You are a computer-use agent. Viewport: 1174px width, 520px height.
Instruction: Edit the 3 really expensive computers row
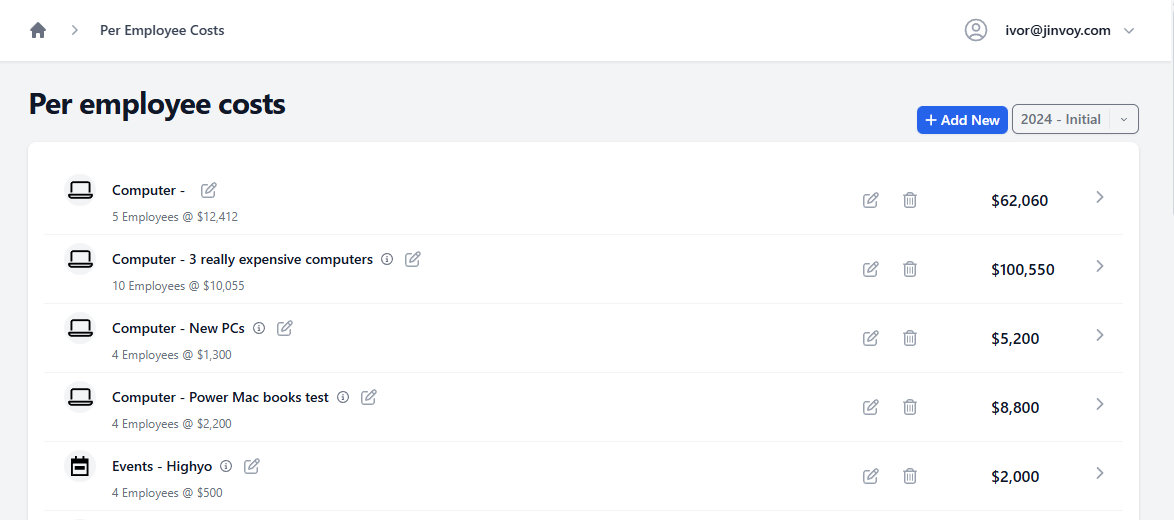pyautogui.click(x=870, y=269)
